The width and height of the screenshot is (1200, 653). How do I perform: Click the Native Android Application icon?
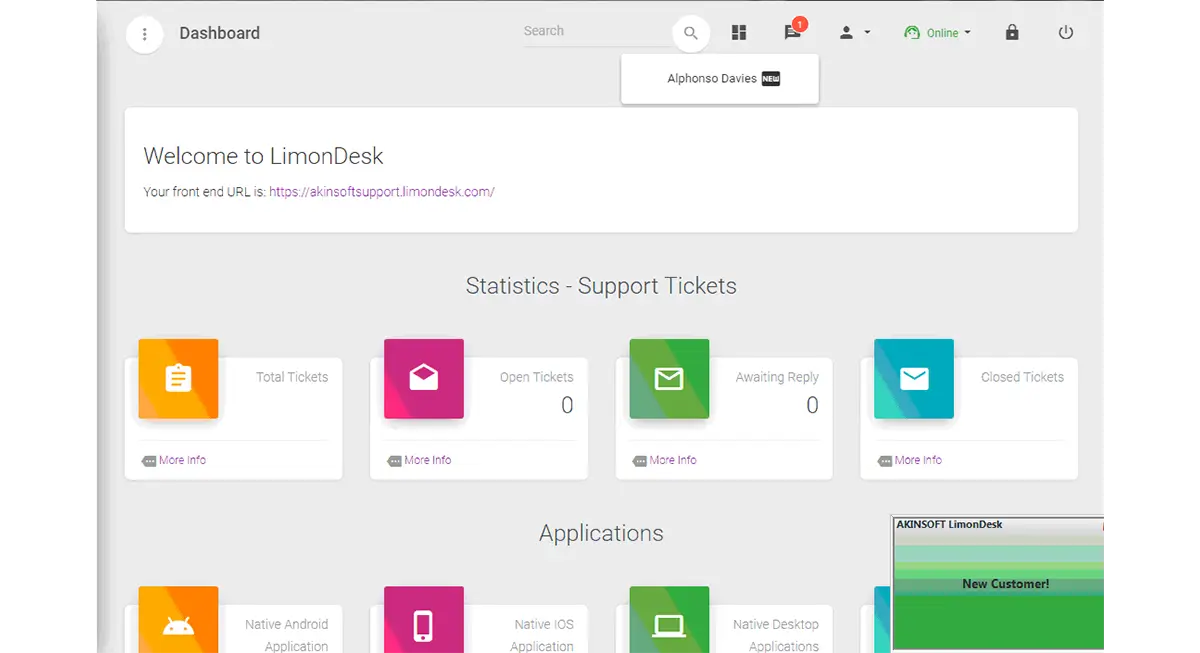click(x=178, y=620)
